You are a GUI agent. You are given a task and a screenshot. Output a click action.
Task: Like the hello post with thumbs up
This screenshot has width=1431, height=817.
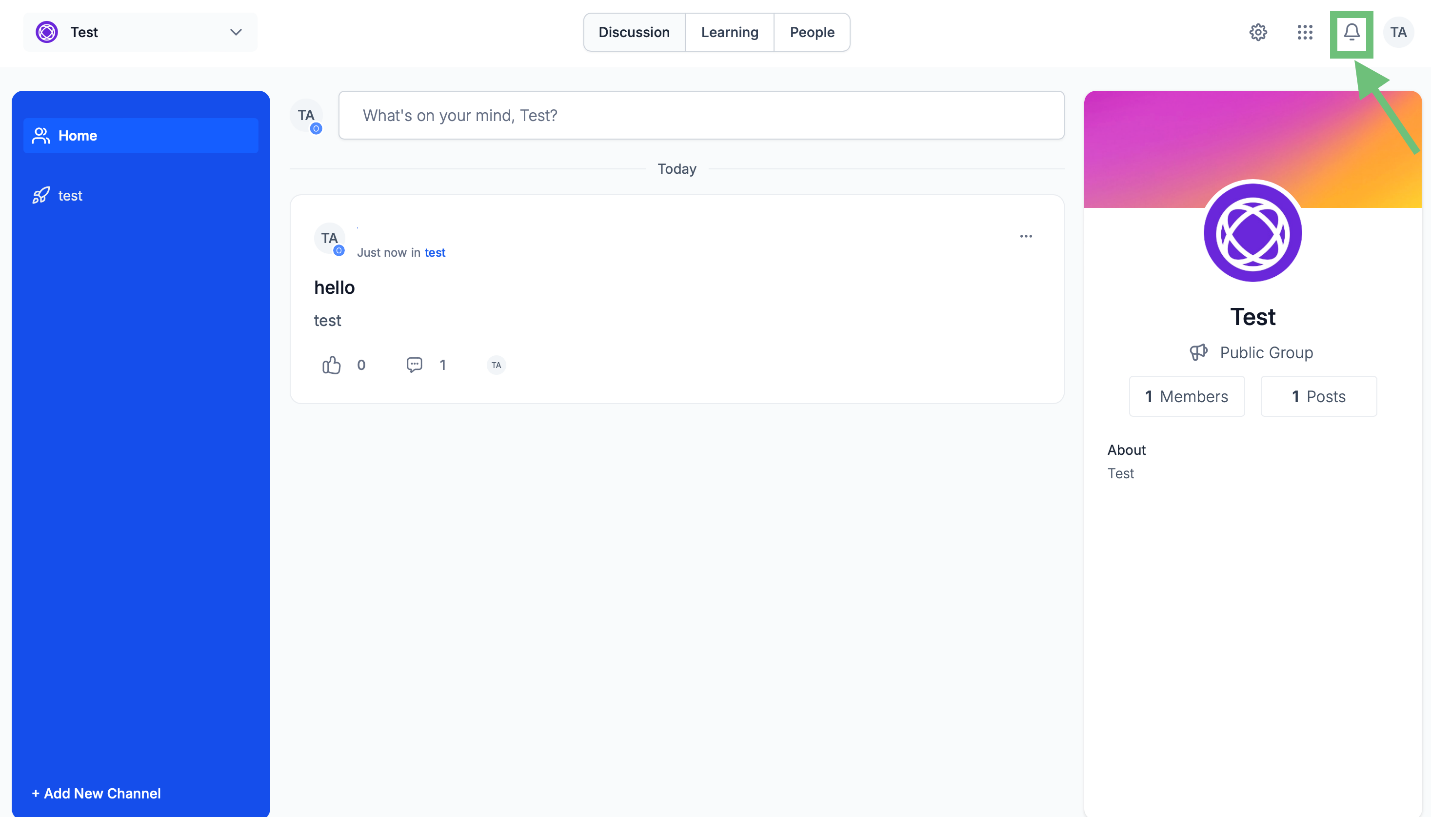(332, 365)
